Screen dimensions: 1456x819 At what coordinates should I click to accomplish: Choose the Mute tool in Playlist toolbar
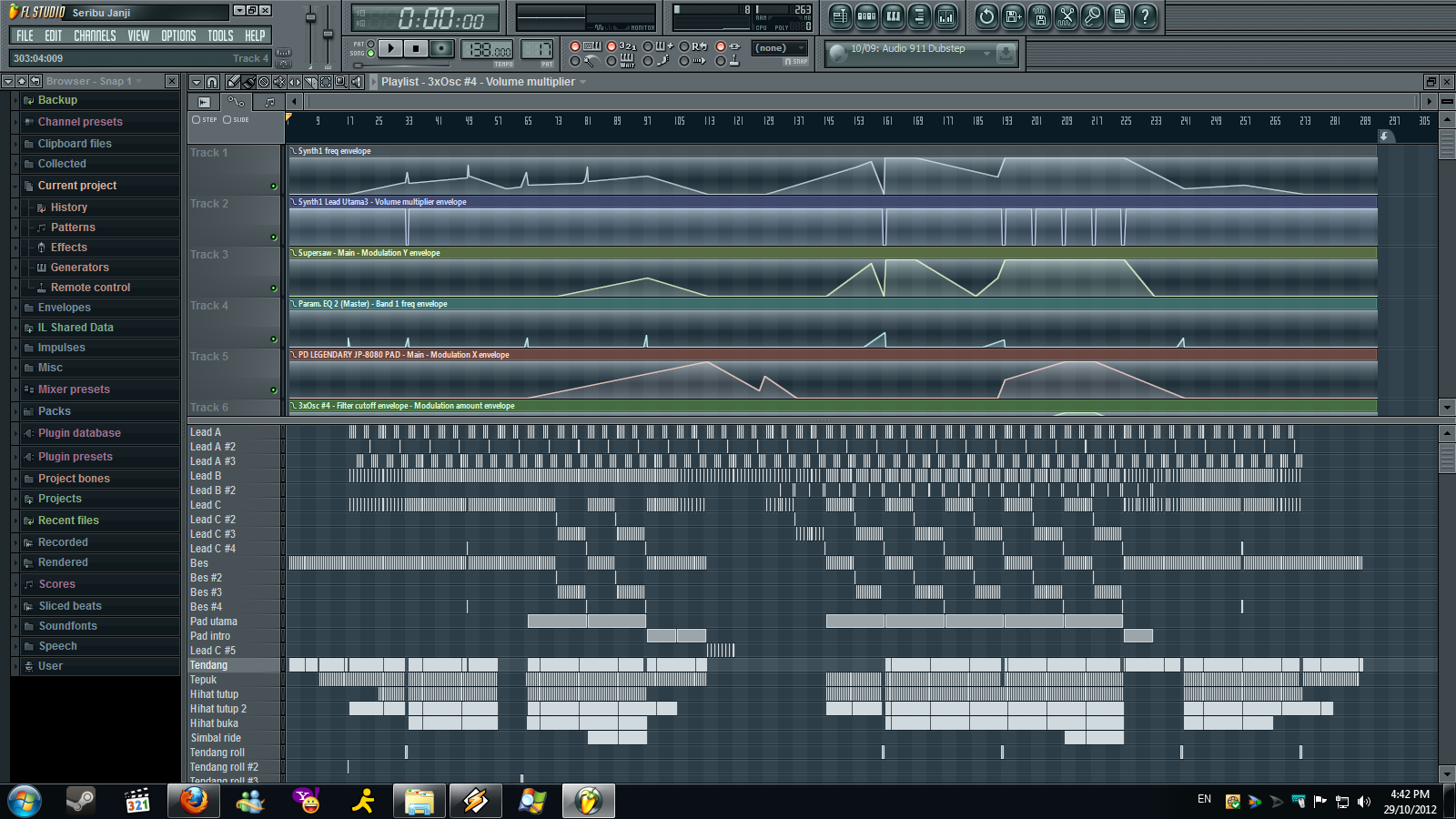[x=279, y=82]
